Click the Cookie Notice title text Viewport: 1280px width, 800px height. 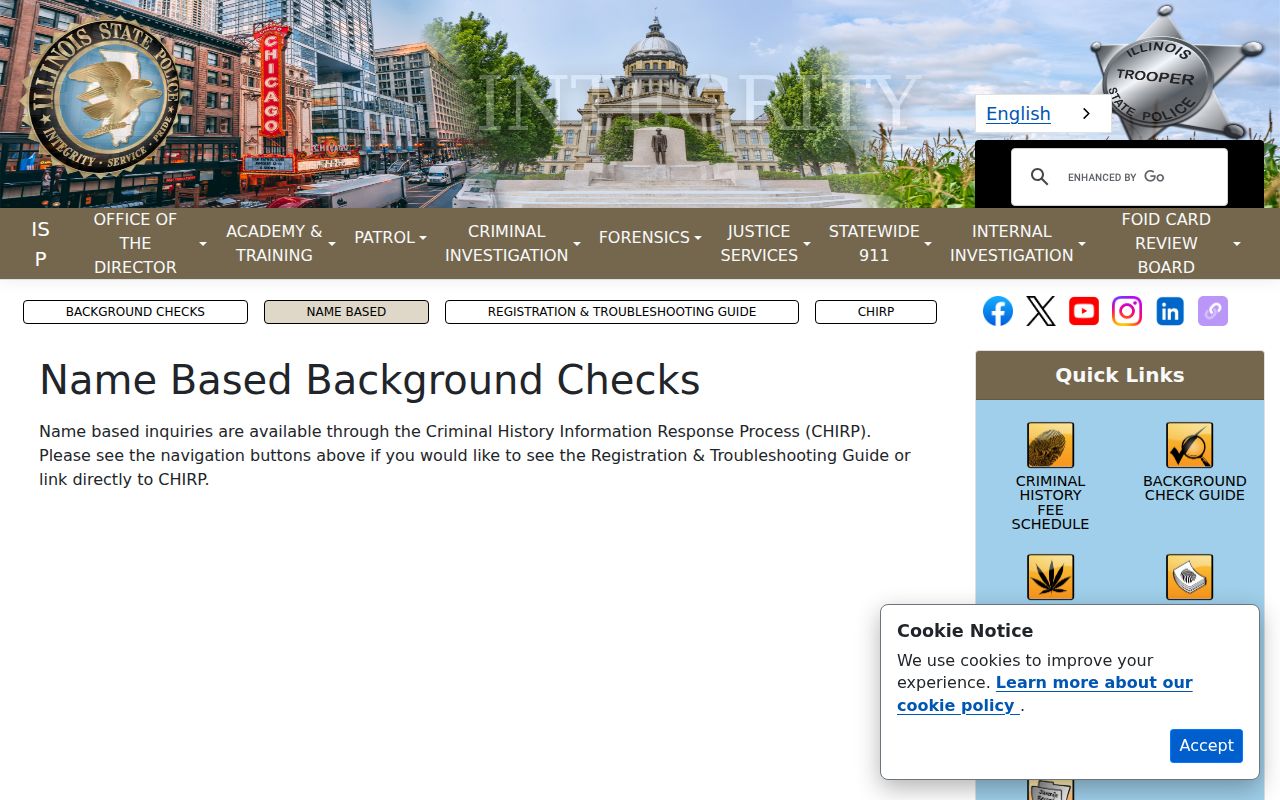pyautogui.click(x=965, y=631)
